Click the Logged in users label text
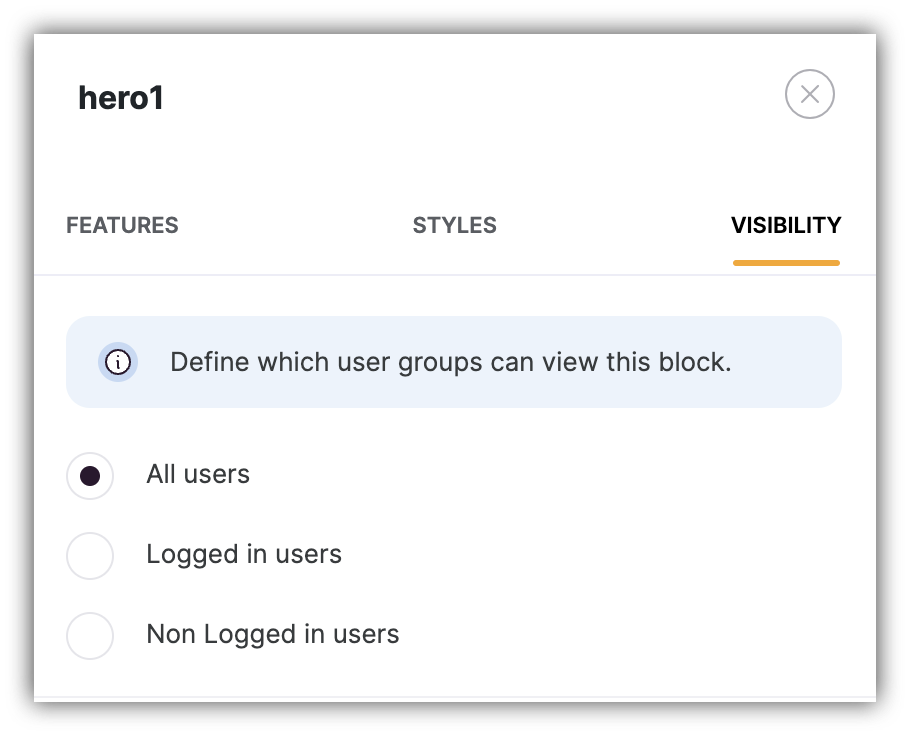The width and height of the screenshot is (910, 736). coord(245,556)
